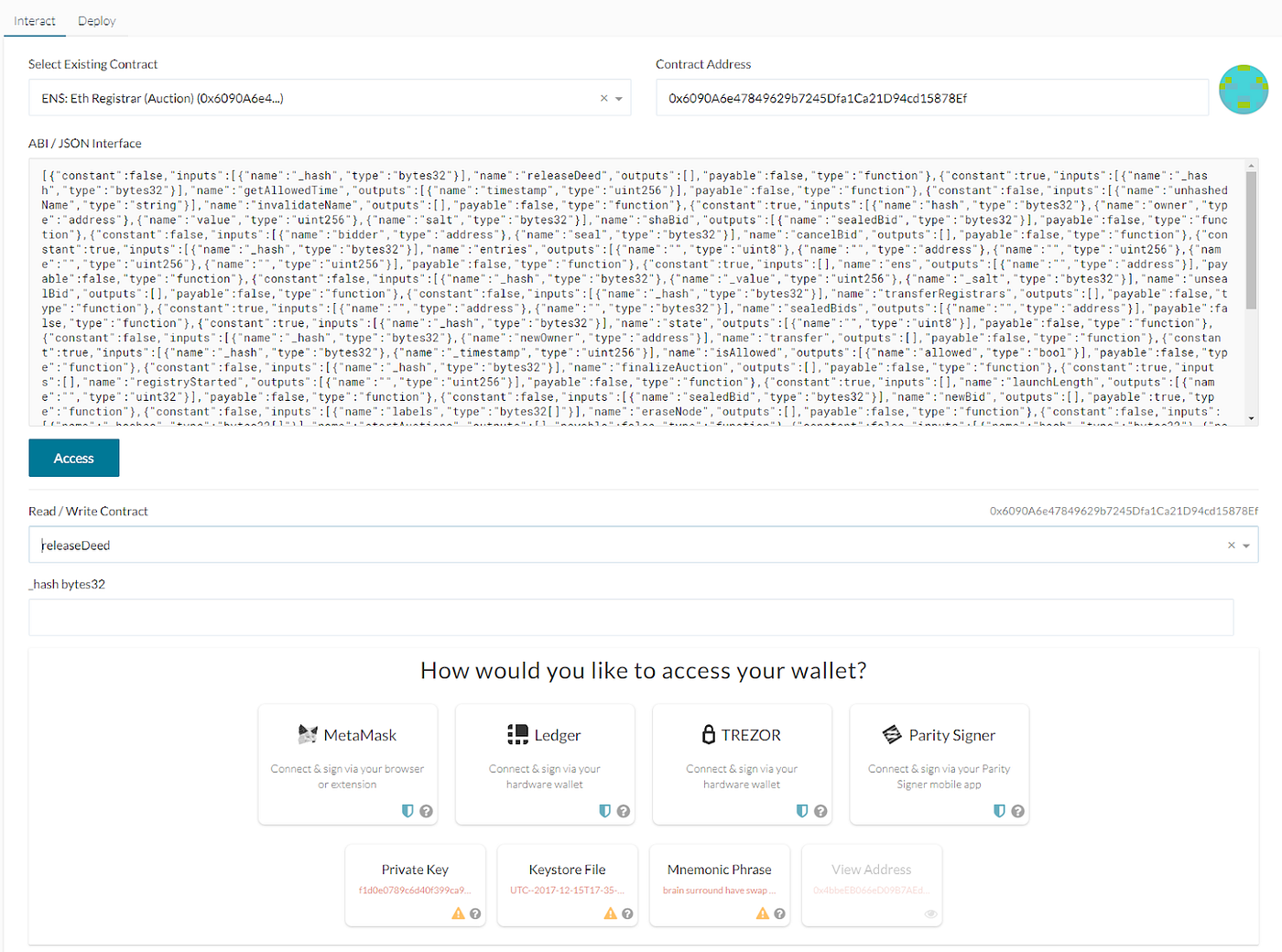Open the Select Existing Contract dropdown arrow

pos(619,99)
